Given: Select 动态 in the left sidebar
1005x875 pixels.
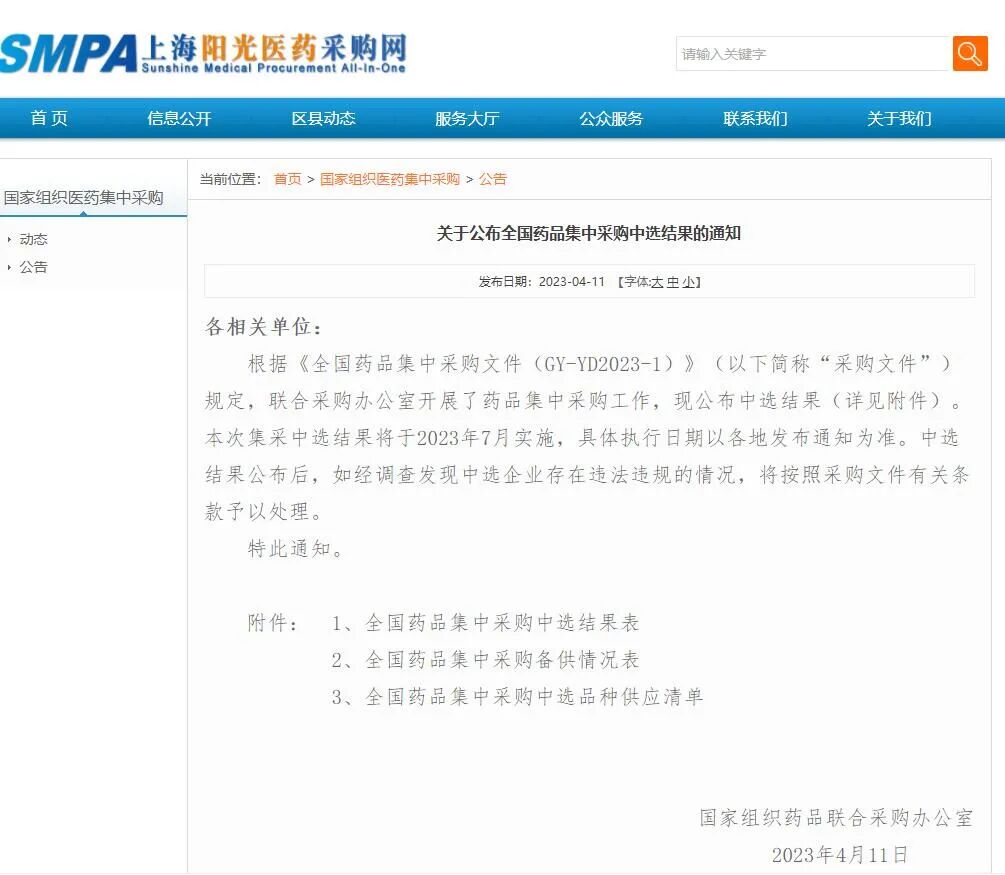Looking at the screenshot, I should (33, 239).
